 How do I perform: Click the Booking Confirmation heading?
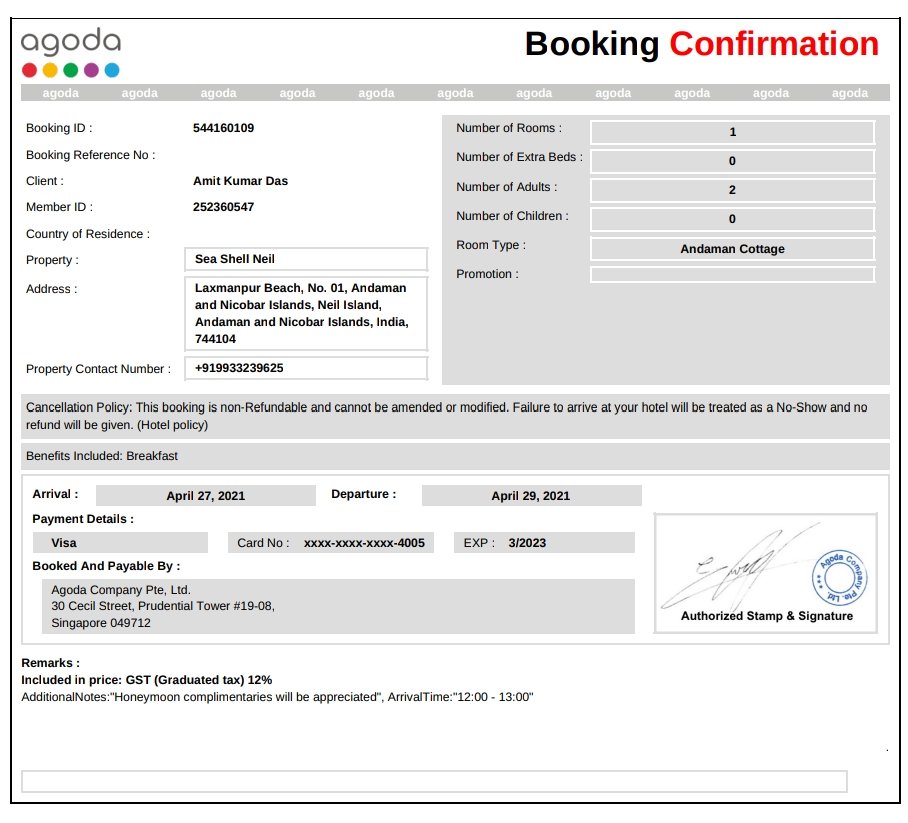[x=701, y=44]
